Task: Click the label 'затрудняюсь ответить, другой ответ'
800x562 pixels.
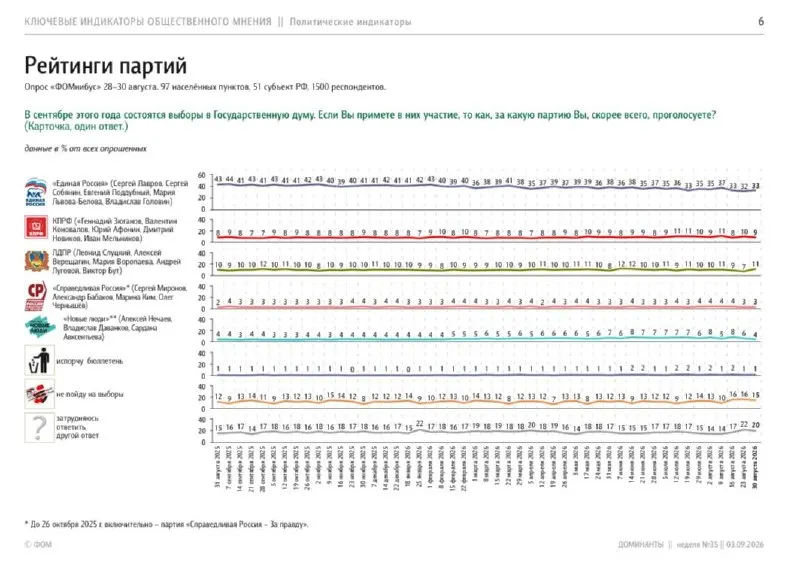Action: [78, 427]
